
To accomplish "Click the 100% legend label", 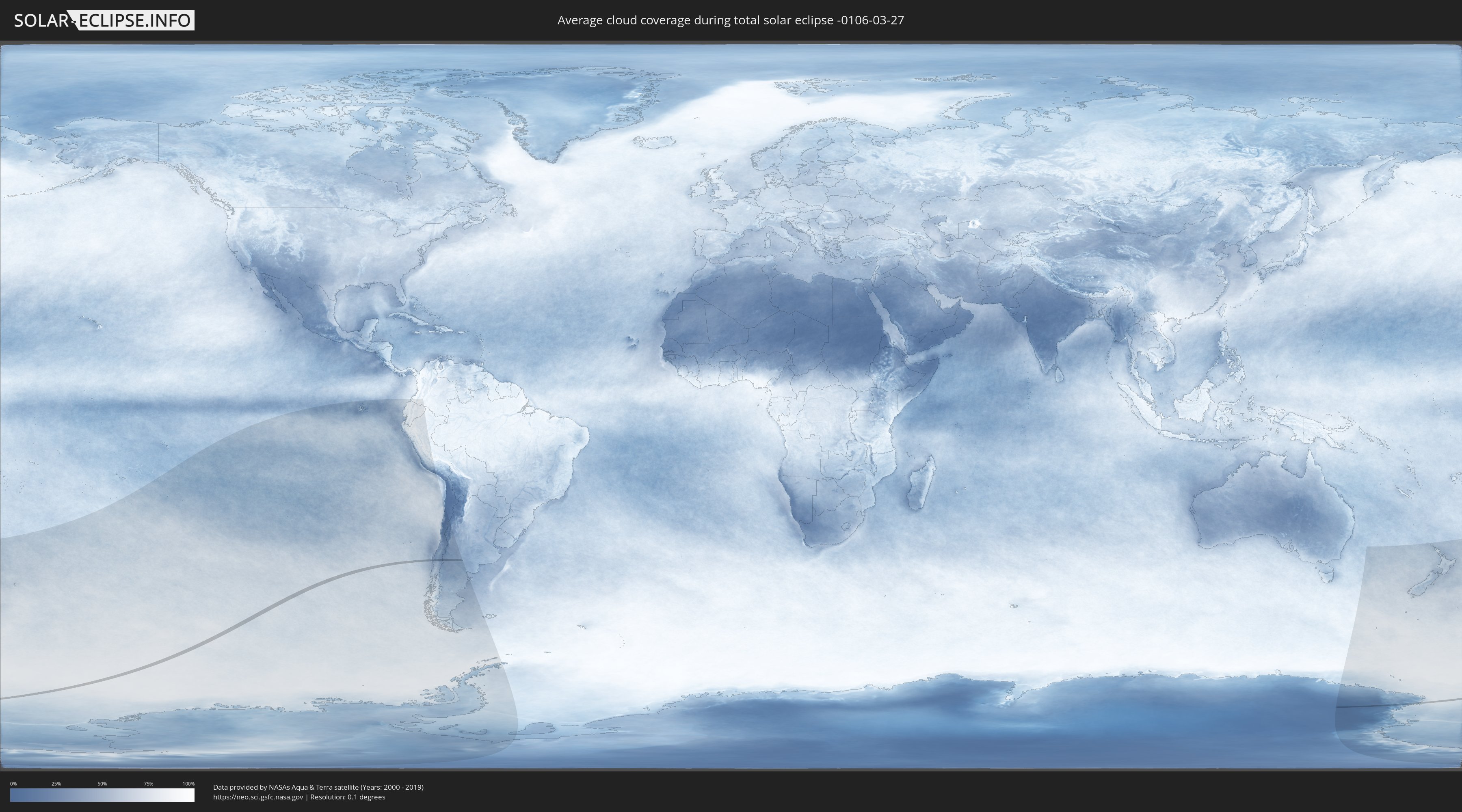I will (x=188, y=784).
